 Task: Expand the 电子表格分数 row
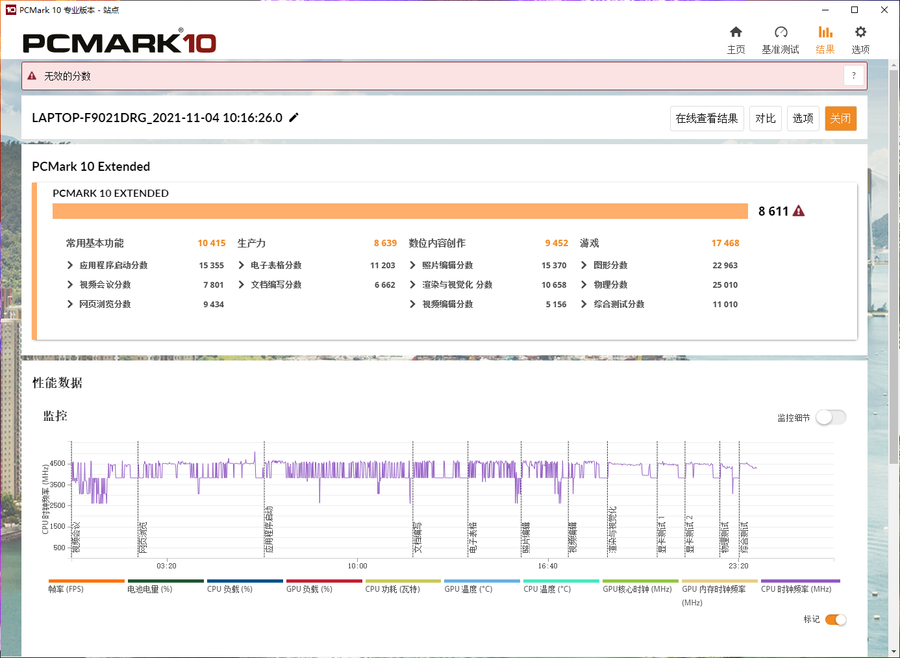click(242, 265)
